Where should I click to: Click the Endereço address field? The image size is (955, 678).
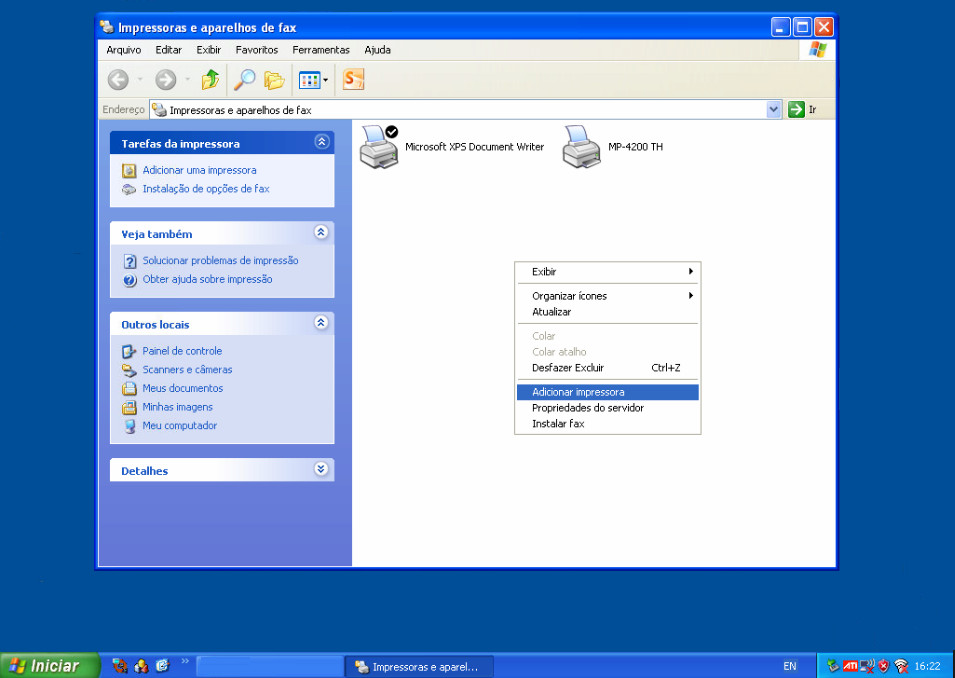coord(460,110)
